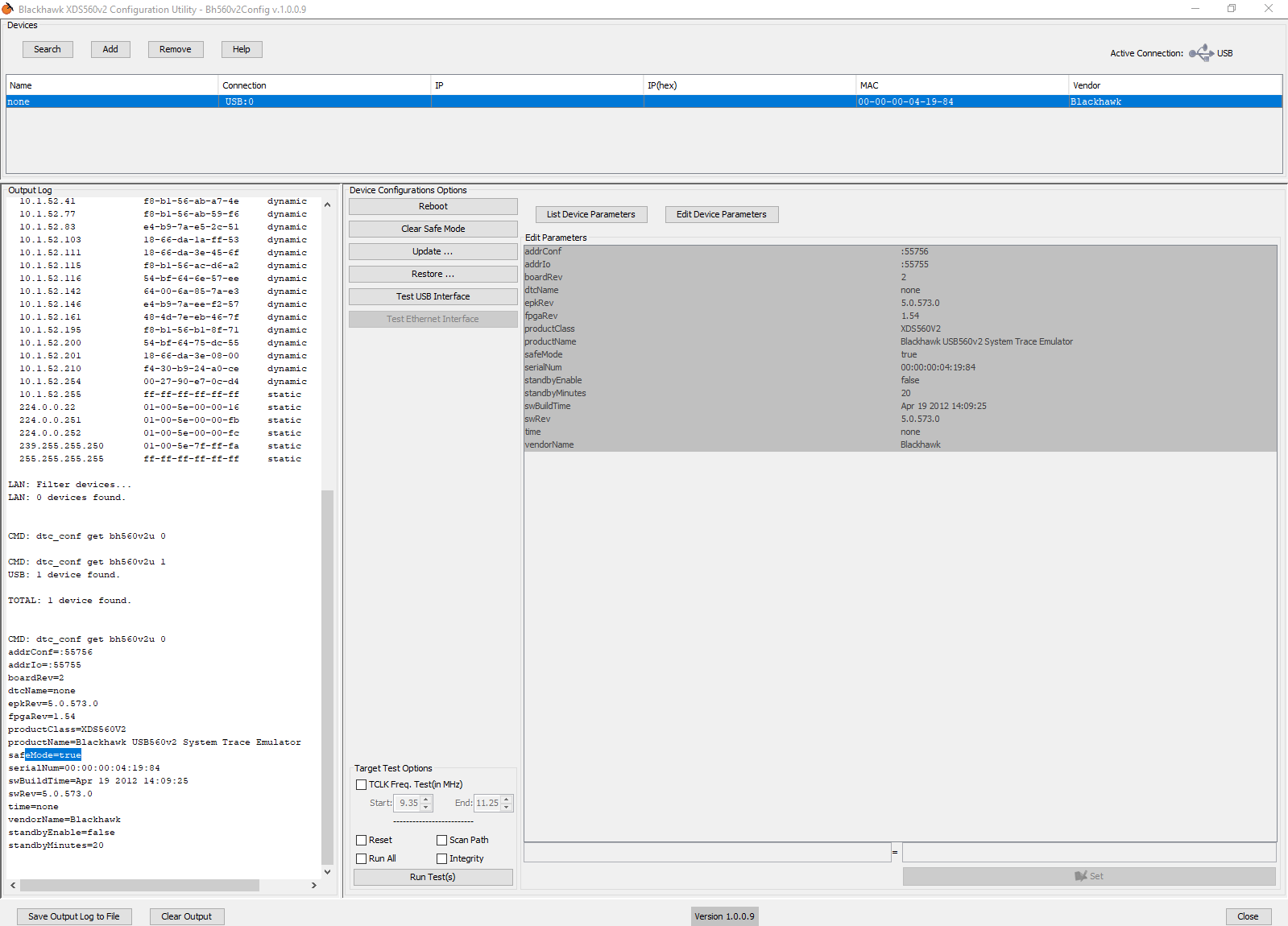Select the safeMode parameter row

tap(901, 354)
